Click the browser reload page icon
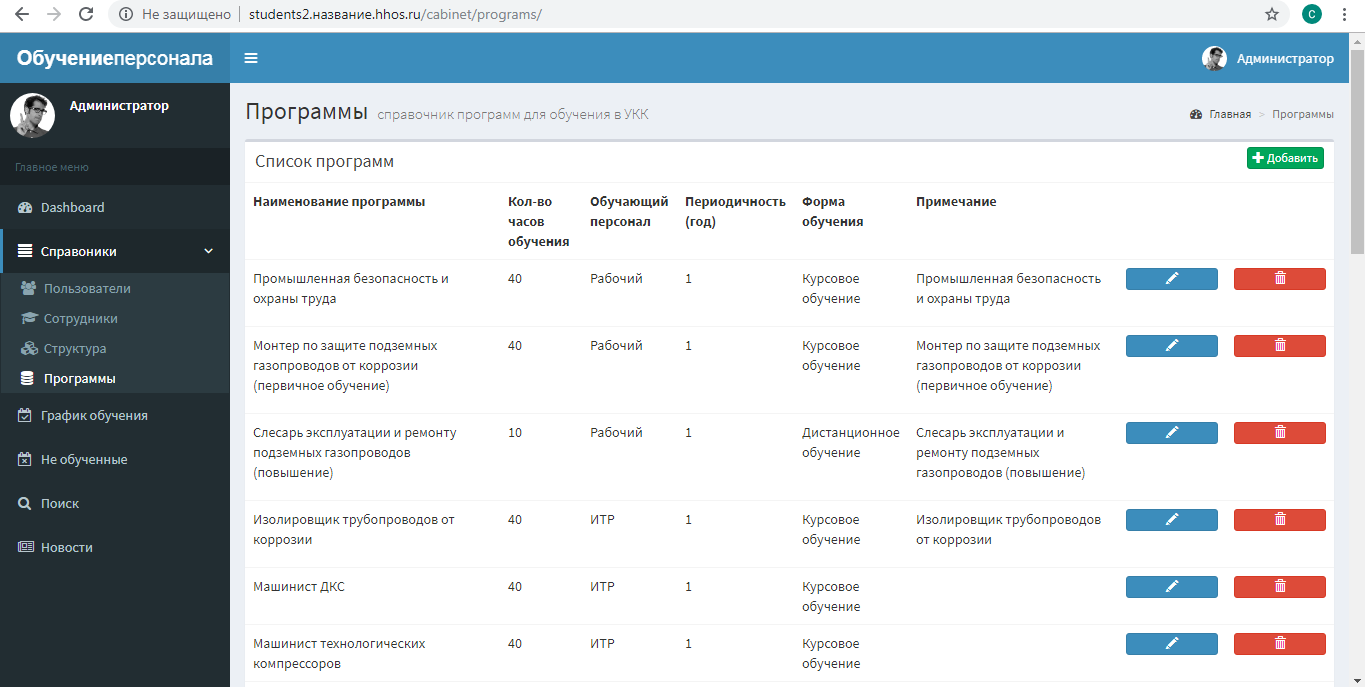This screenshot has height=687, width=1365. pos(86,14)
